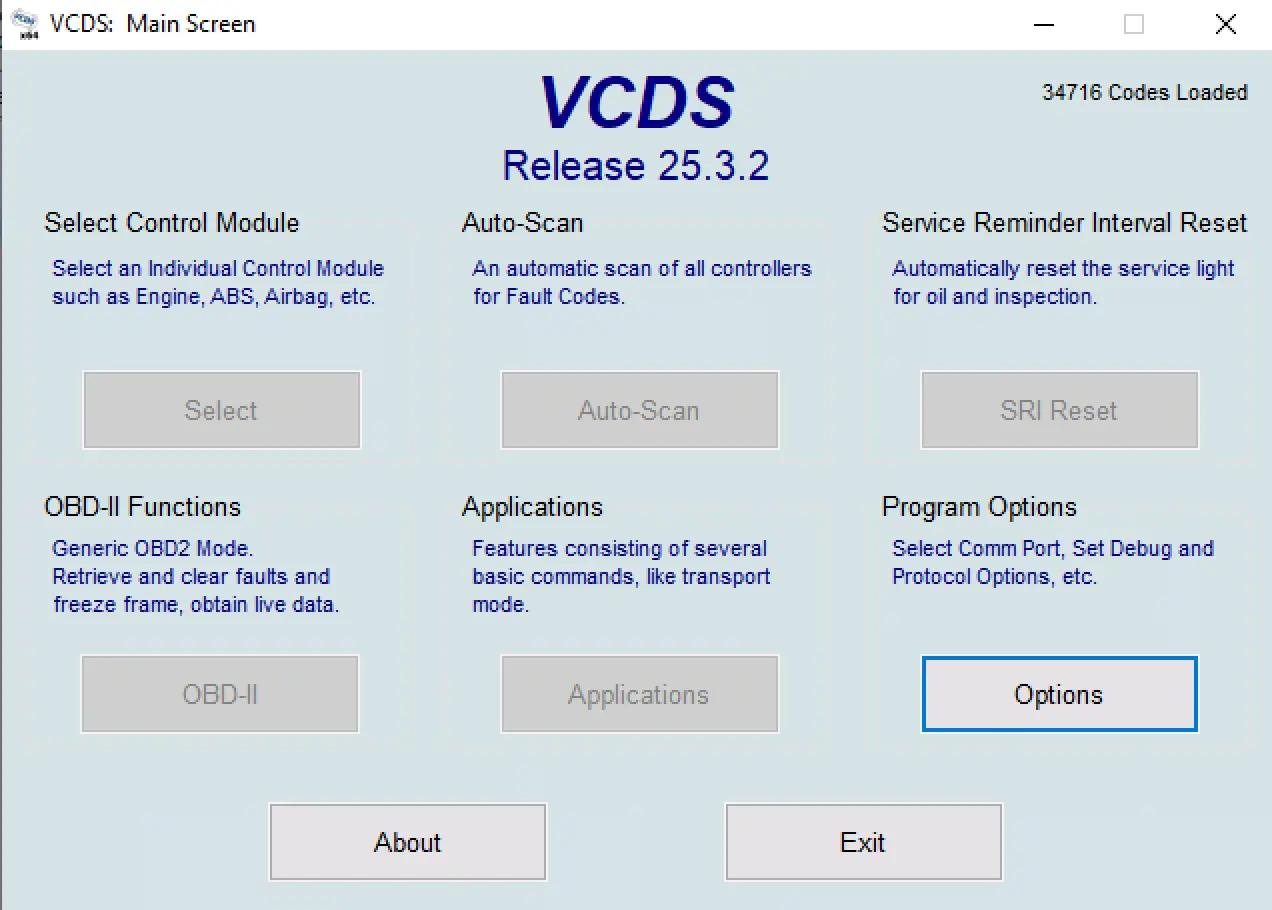Open the Select Control Module dialog
This screenshot has height=910, width=1272.
point(221,410)
